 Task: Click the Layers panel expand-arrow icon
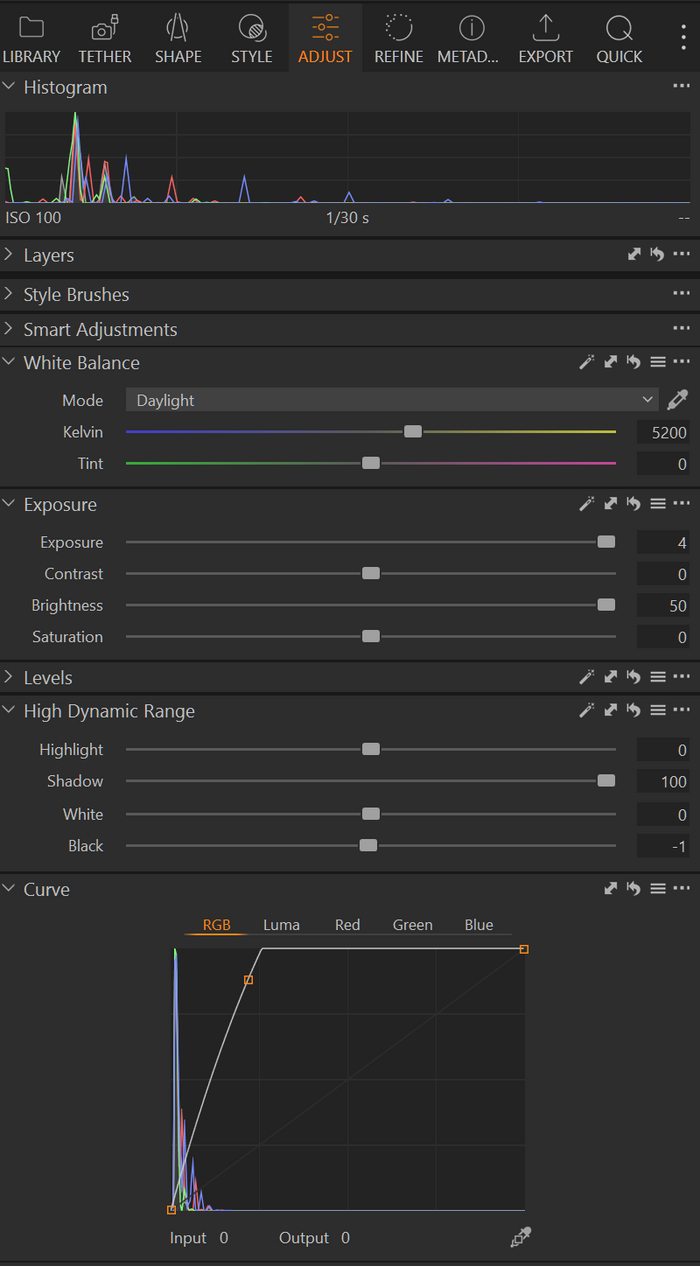(x=634, y=255)
